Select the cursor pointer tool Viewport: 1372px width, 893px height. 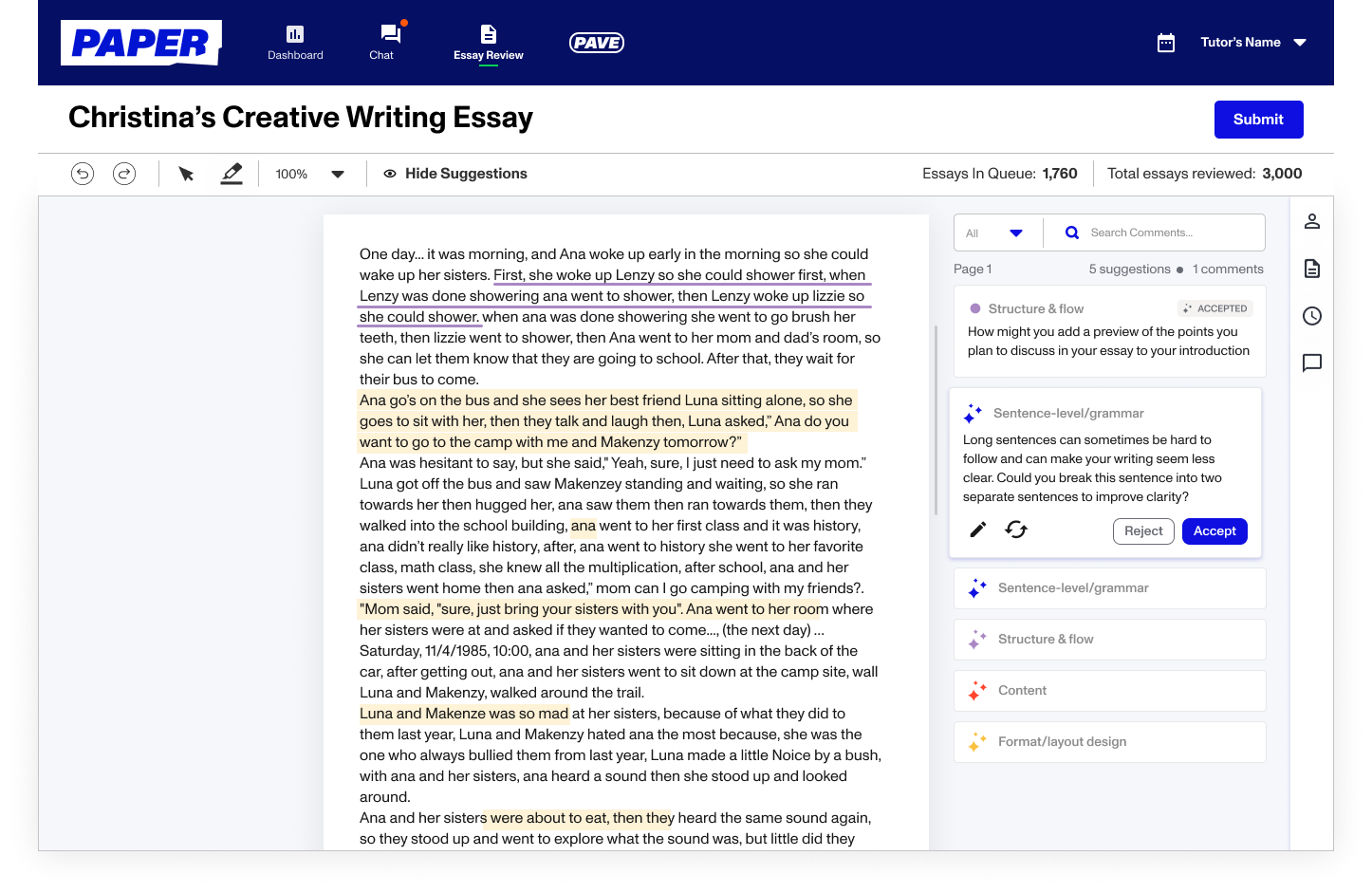pyautogui.click(x=186, y=174)
